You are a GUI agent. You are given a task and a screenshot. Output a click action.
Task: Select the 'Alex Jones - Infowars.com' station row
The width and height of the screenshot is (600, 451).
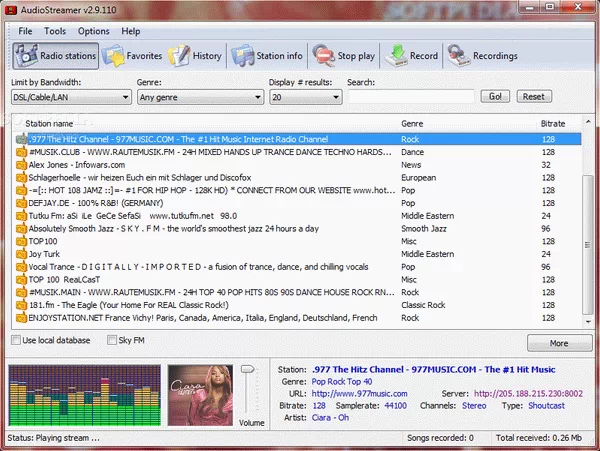pyautogui.click(x=298, y=165)
